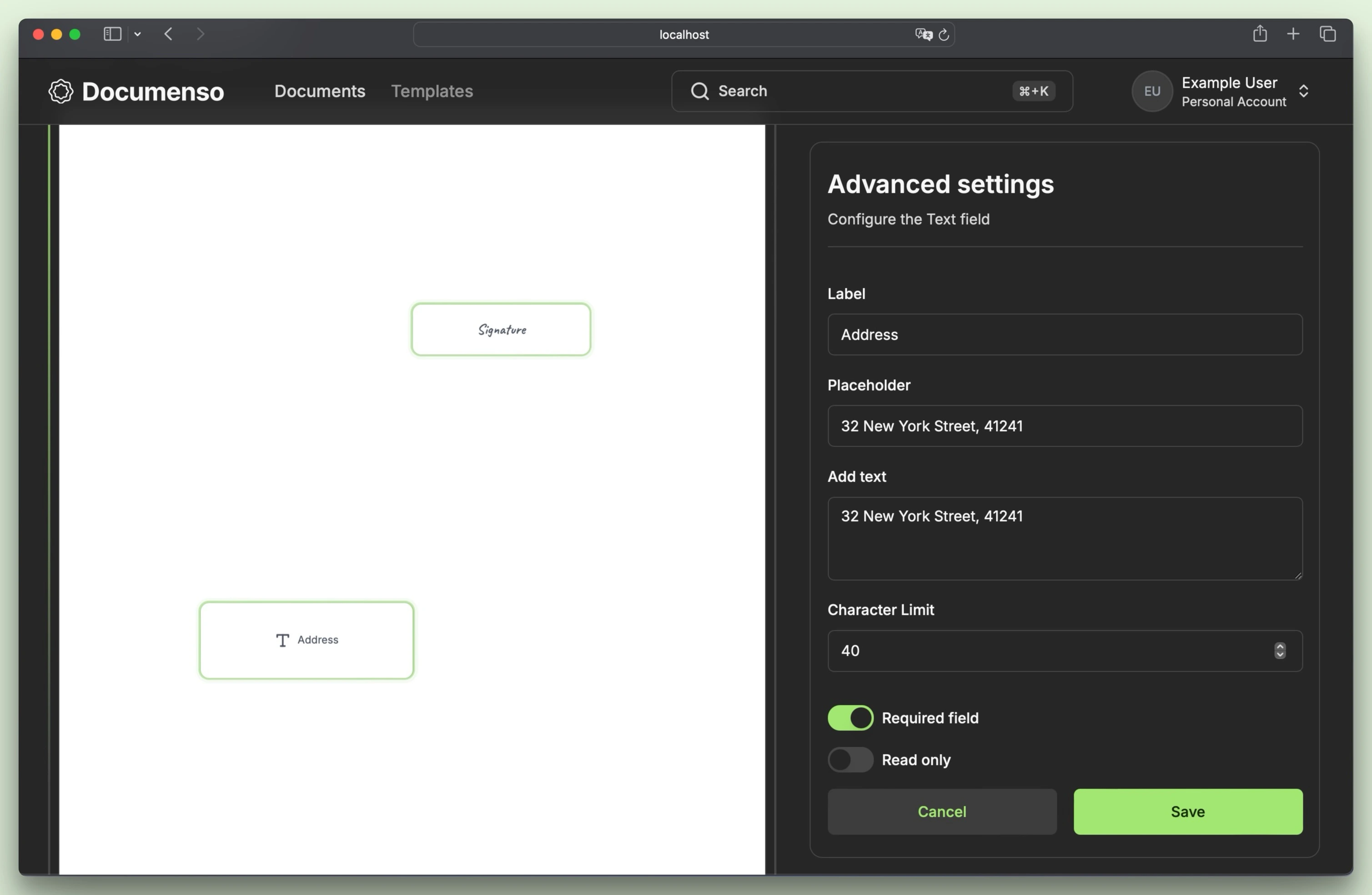The height and width of the screenshot is (895, 1372).
Task: Go to the Templates nav item
Action: click(432, 91)
